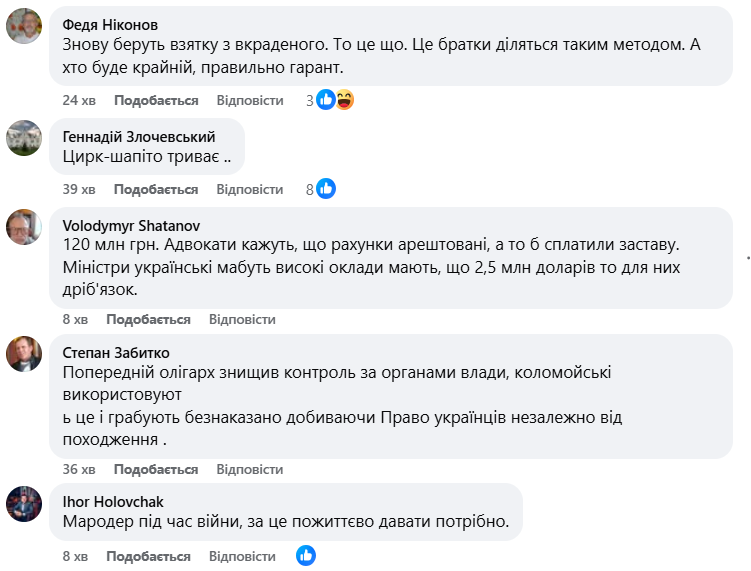Open Ihor Holovchak's avatar image
This screenshot has width=751, height=571.
(24, 503)
